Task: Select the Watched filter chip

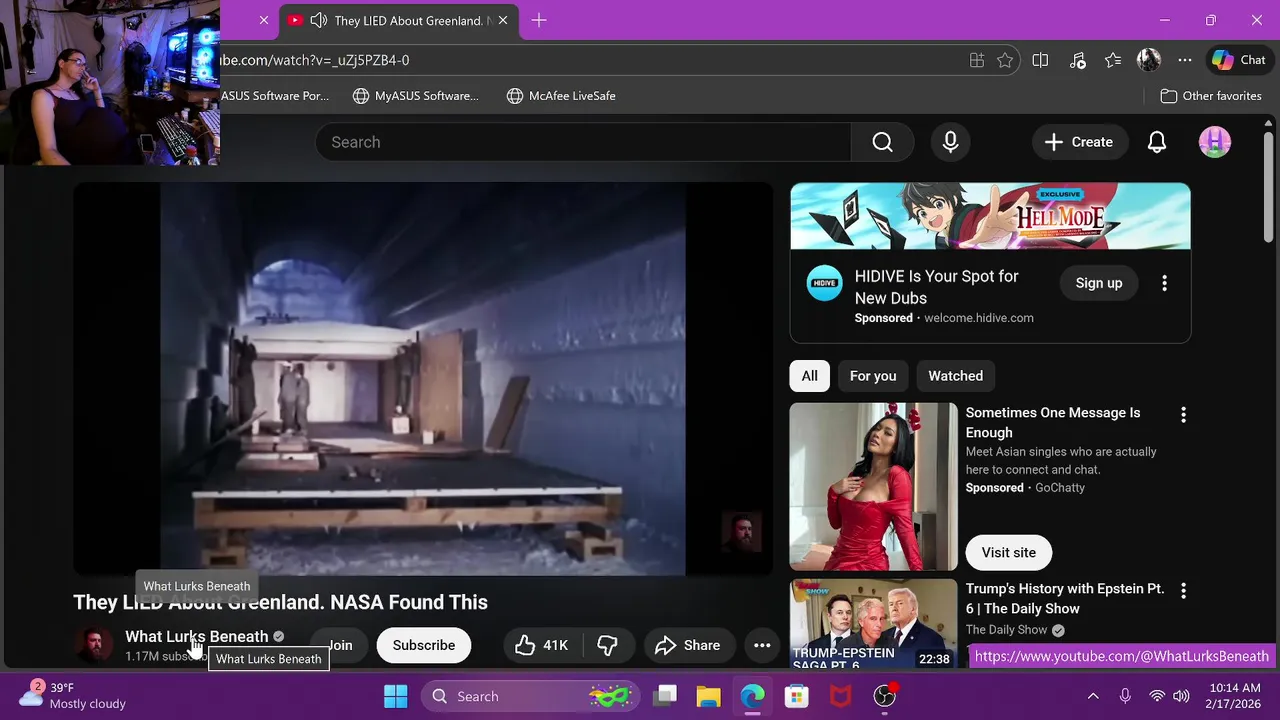Action: pyautogui.click(x=955, y=376)
